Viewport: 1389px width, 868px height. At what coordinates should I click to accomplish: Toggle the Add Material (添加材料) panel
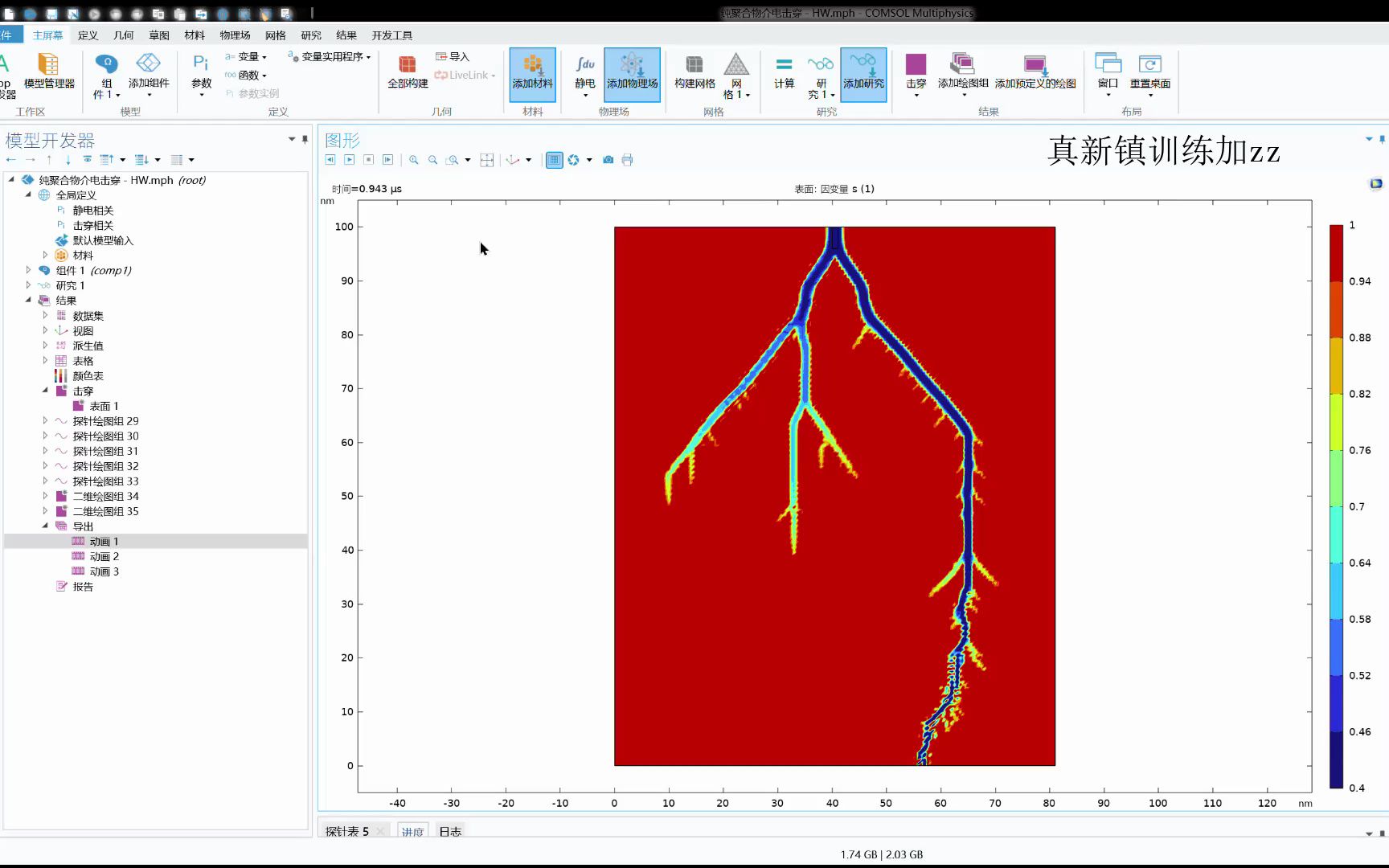(532, 74)
